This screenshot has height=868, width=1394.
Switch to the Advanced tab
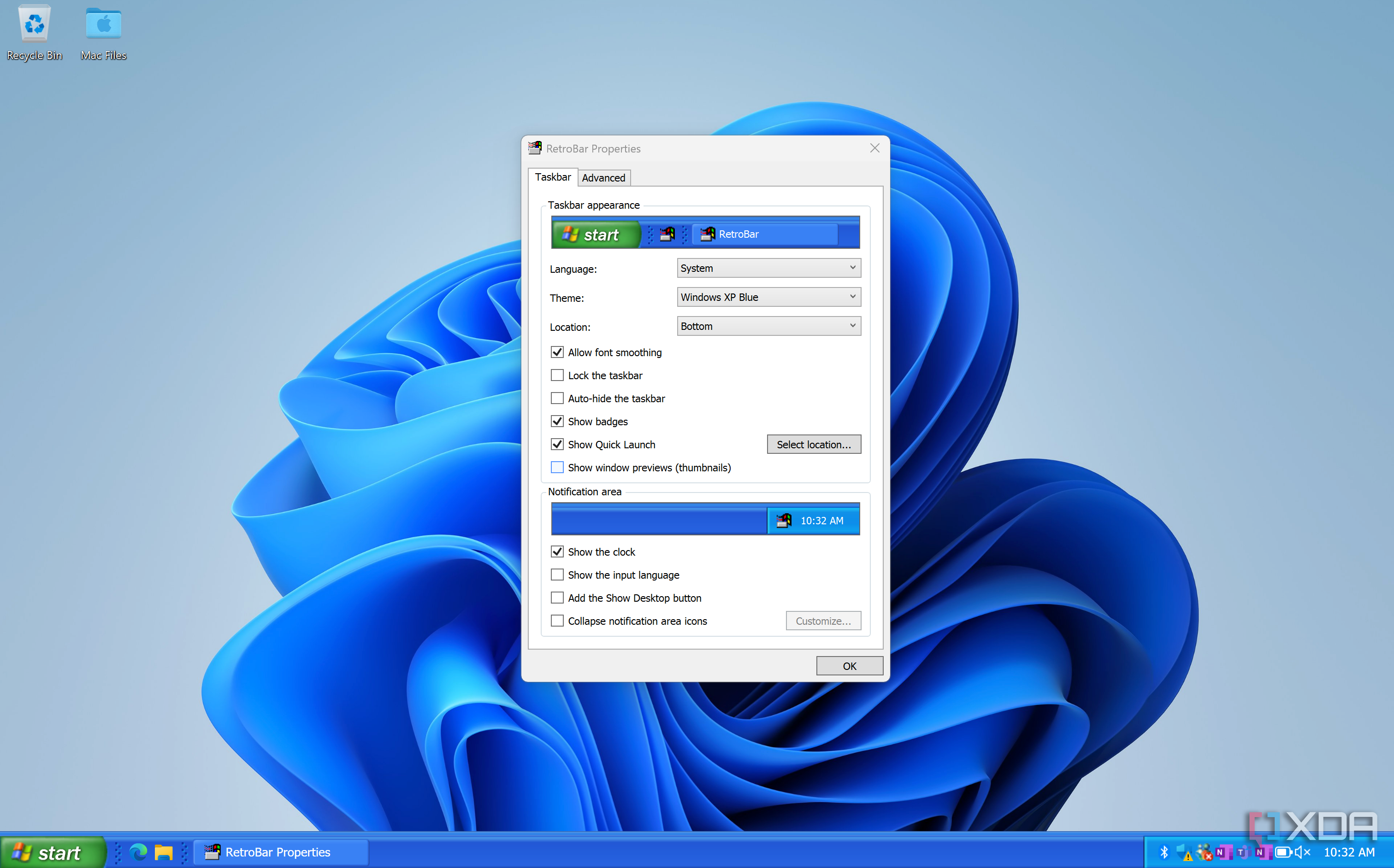[603, 178]
